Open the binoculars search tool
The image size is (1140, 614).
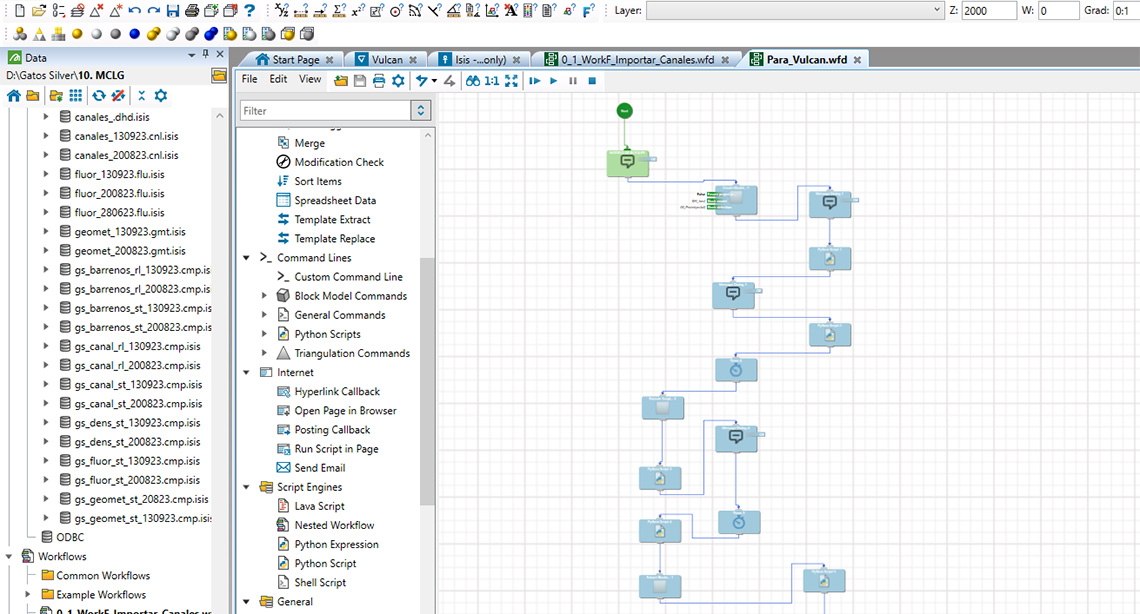(x=473, y=80)
